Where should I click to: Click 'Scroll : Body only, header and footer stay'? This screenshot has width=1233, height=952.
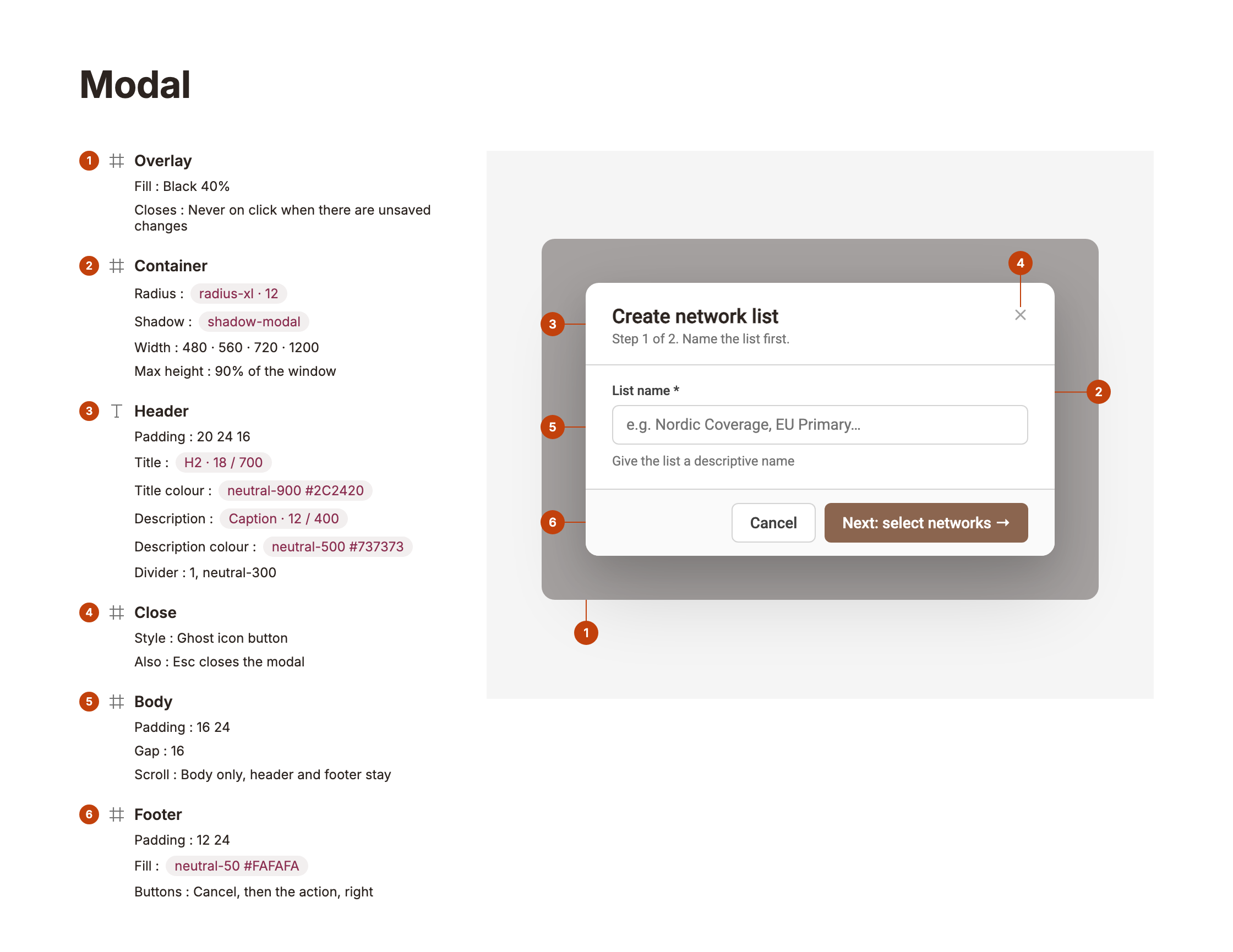tap(263, 775)
